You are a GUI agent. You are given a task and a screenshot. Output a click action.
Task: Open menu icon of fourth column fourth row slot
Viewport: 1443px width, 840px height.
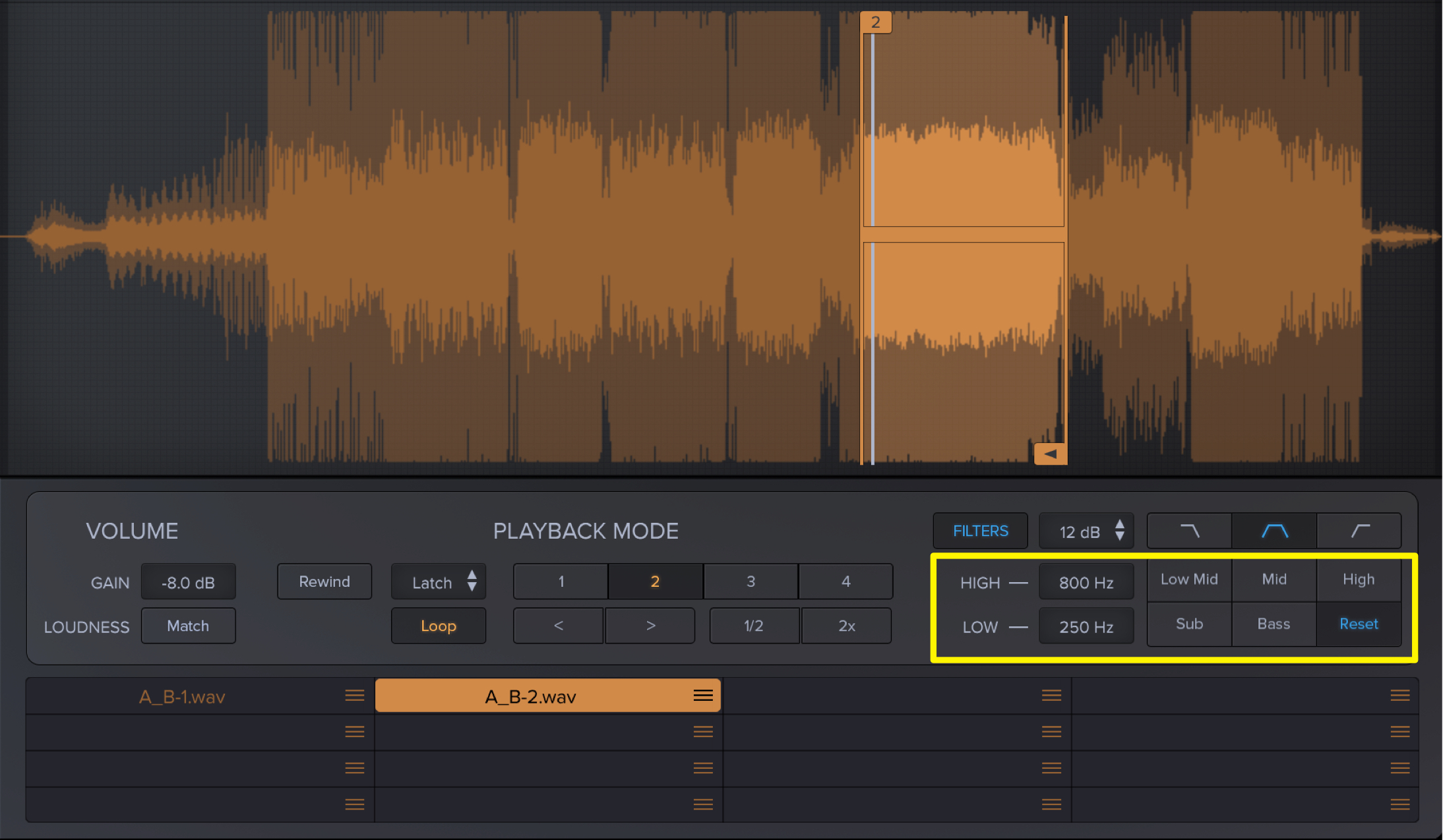pyautogui.click(x=1399, y=804)
